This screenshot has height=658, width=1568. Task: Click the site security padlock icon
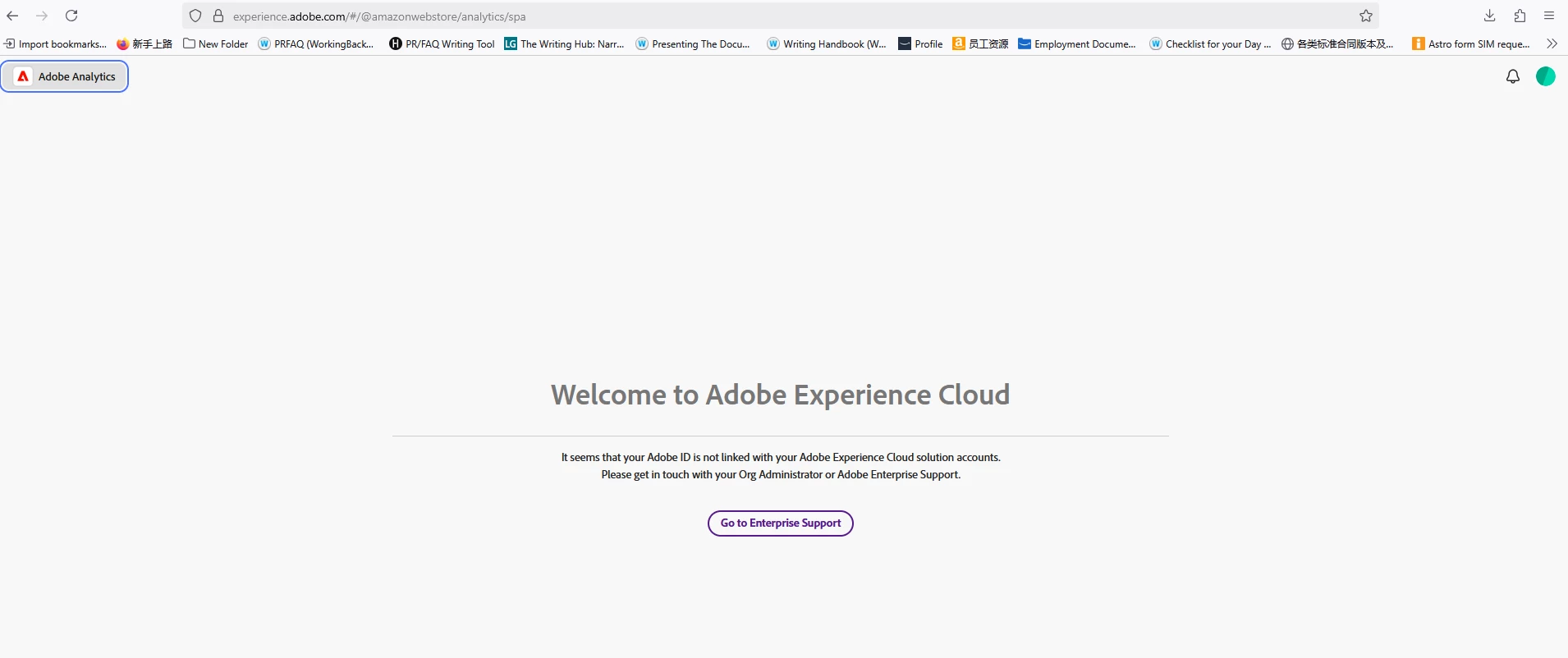[x=218, y=16]
